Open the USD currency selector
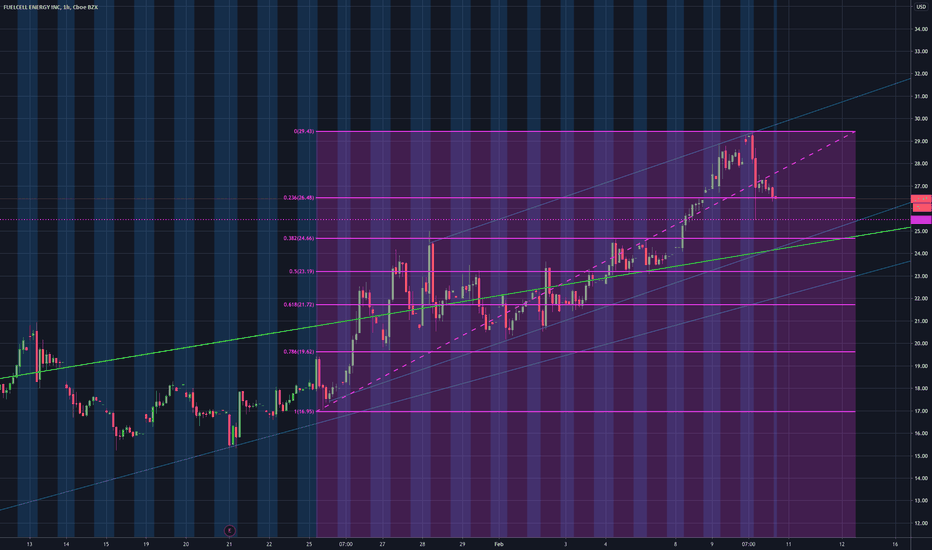The image size is (932, 550). click(x=921, y=7)
